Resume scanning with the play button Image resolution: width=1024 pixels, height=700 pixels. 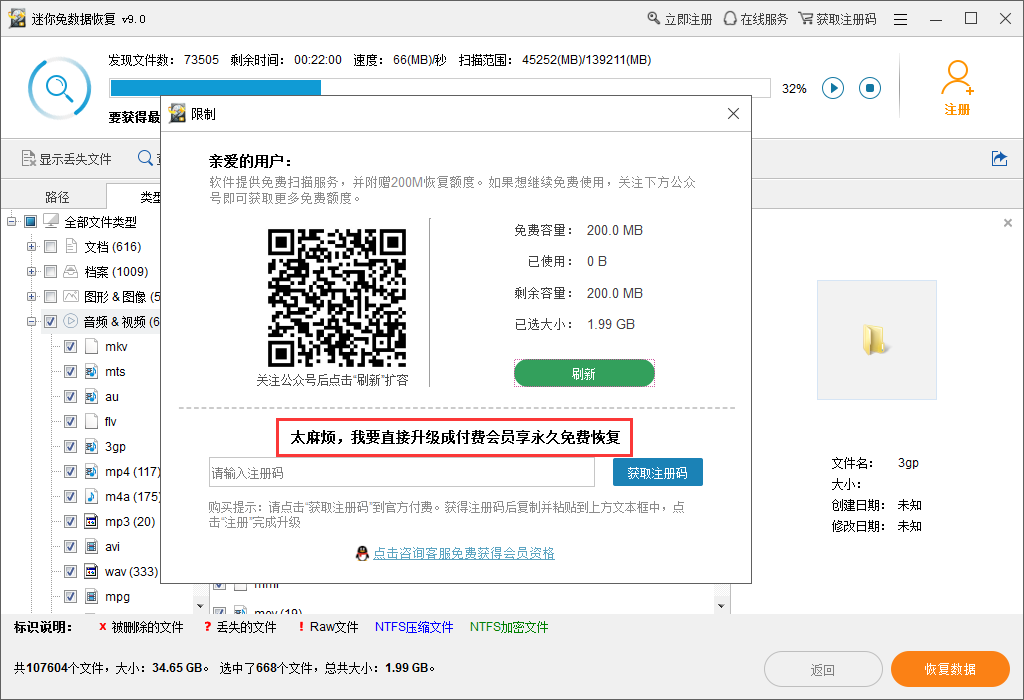click(x=833, y=88)
